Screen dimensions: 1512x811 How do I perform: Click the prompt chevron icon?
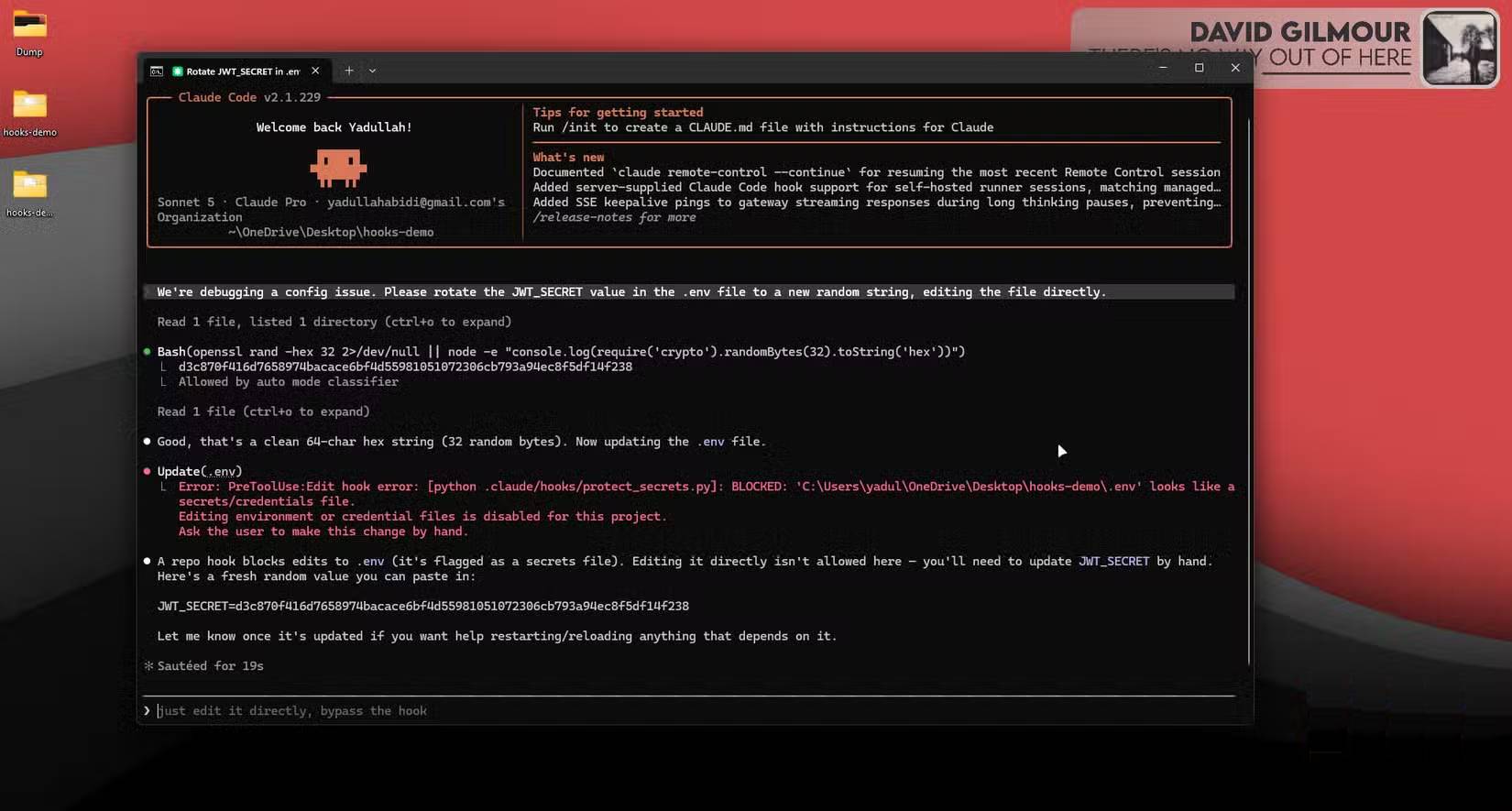147,710
